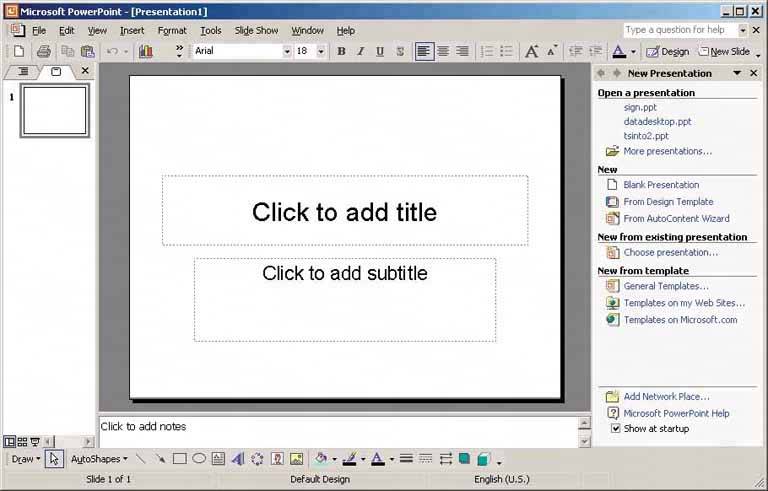Viewport: 768px width, 491px height.
Task: Select the Line drawing tool
Action: [141, 459]
